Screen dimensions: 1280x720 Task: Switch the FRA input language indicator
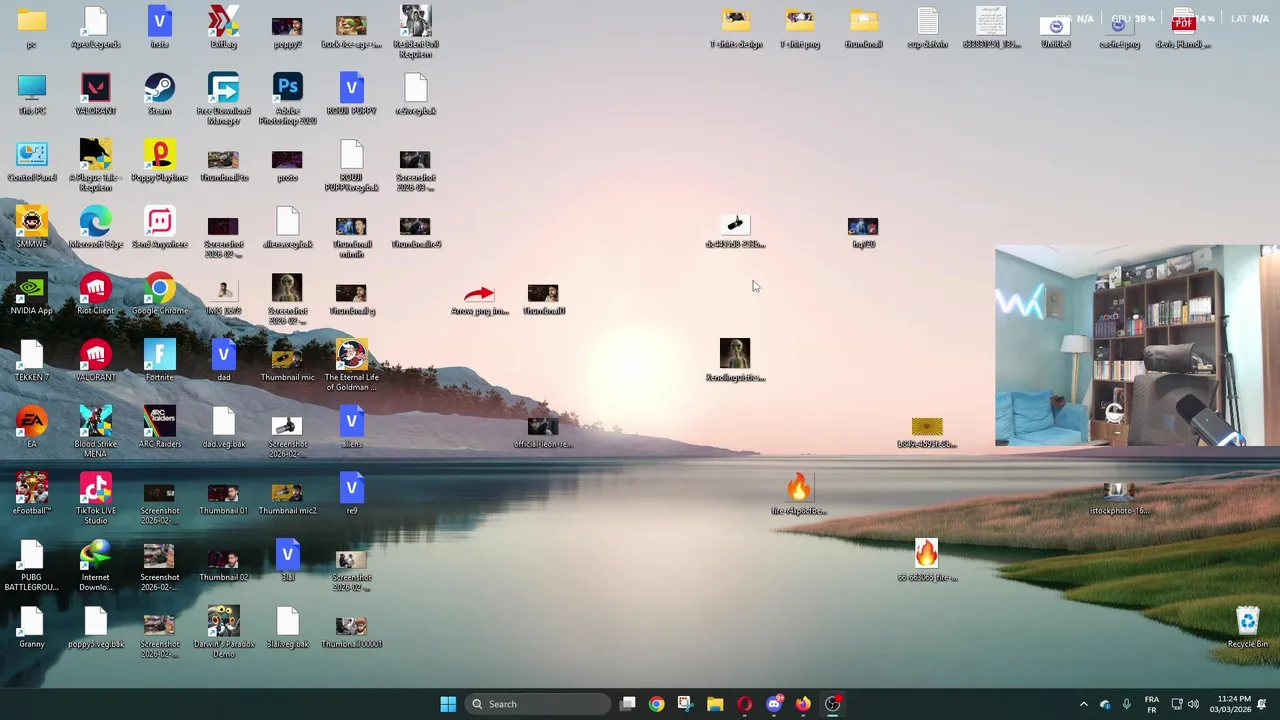tap(1151, 704)
